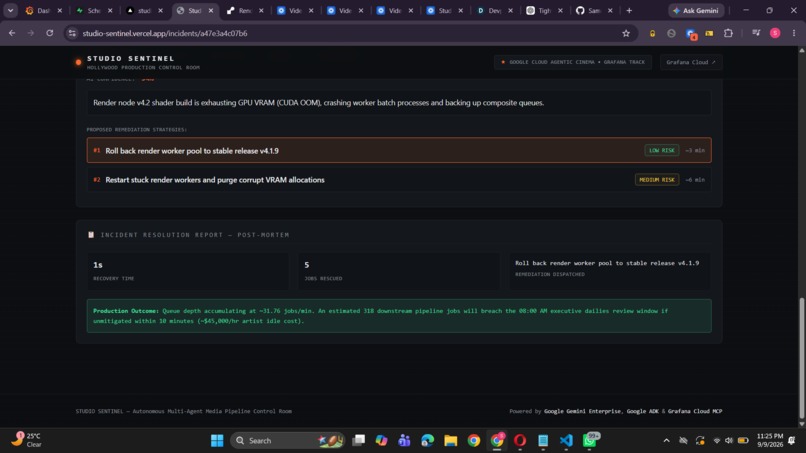Viewport: 806px width, 453px height.
Task: Open Microsoft Teams from the taskbar
Action: click(404, 440)
